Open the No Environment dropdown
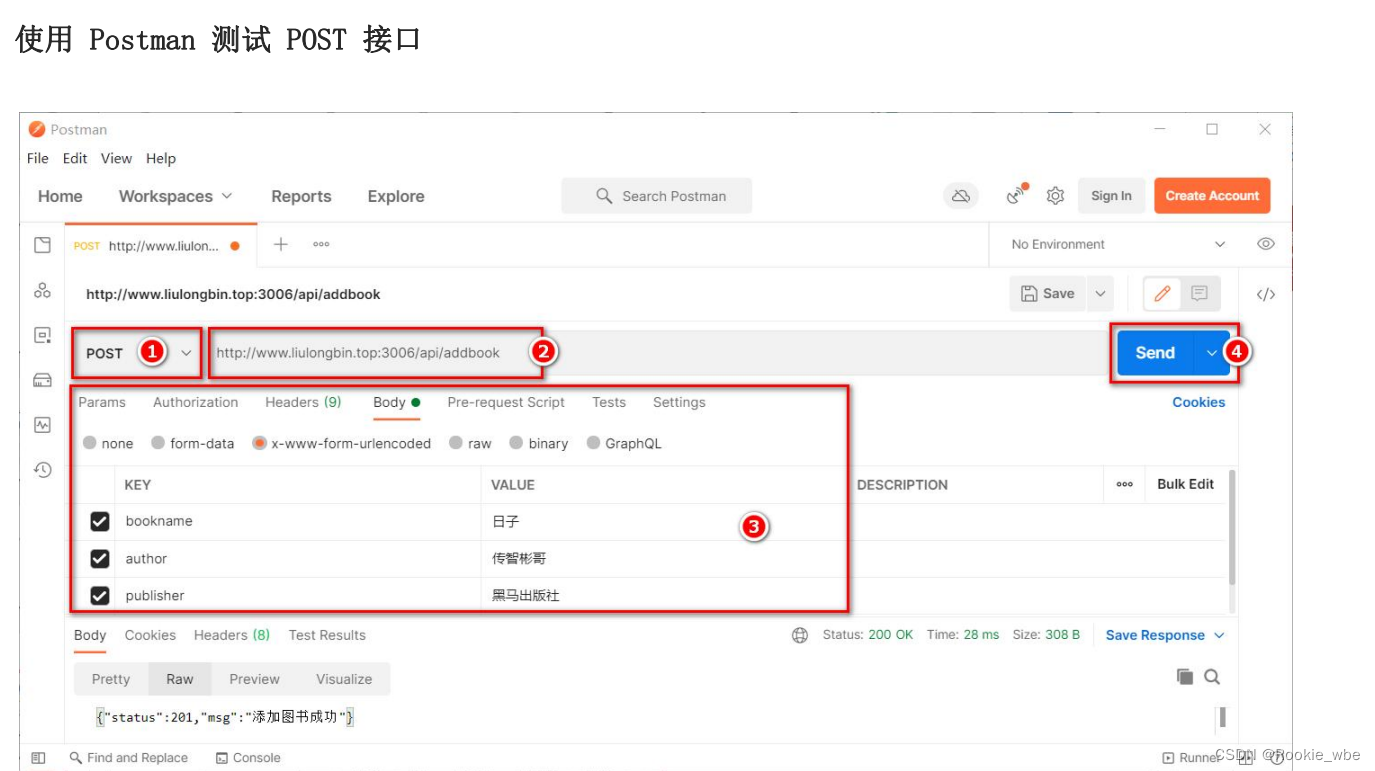Screen dimensions: 1375x771 pyautogui.click(x=1117, y=244)
